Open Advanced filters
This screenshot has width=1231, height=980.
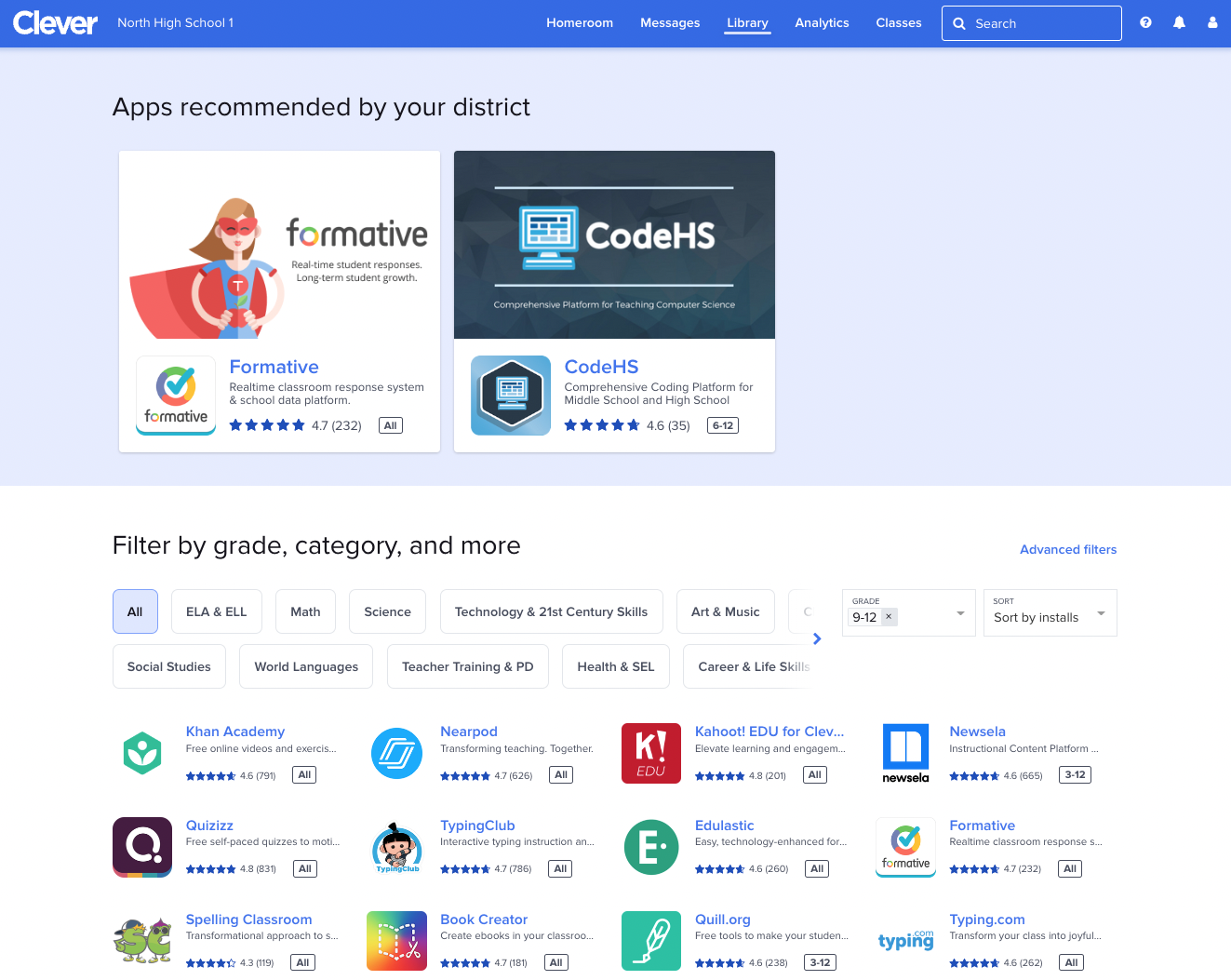(1068, 549)
